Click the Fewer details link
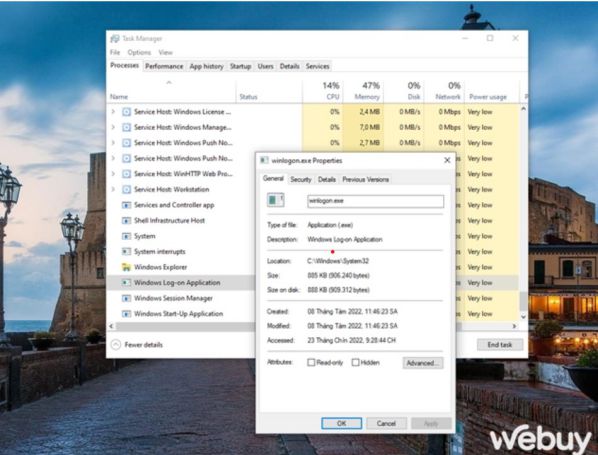 click(x=143, y=345)
